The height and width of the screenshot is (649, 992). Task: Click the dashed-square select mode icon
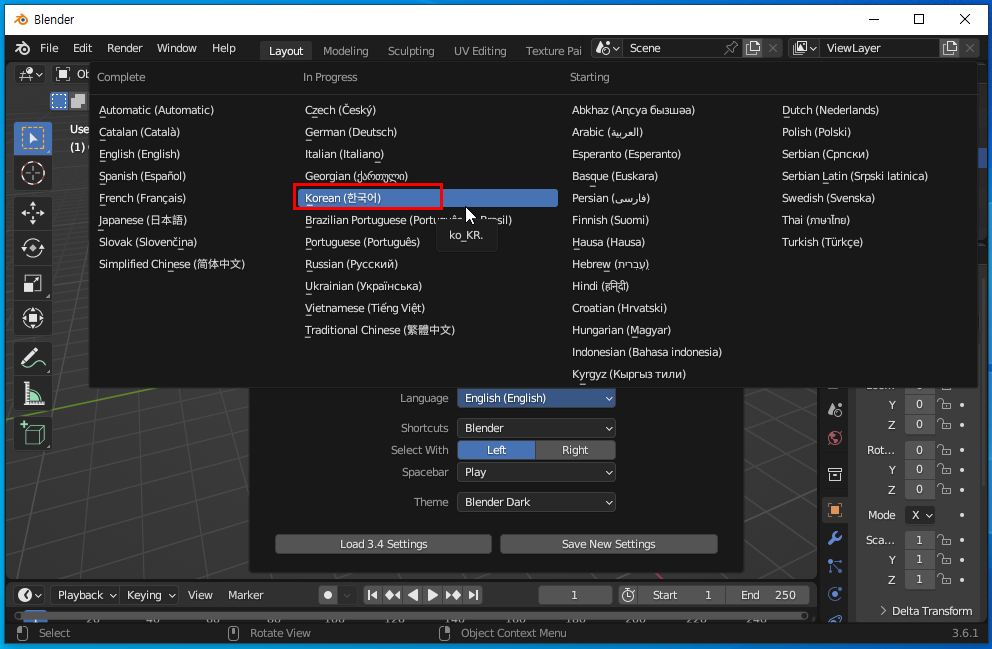tap(59, 101)
